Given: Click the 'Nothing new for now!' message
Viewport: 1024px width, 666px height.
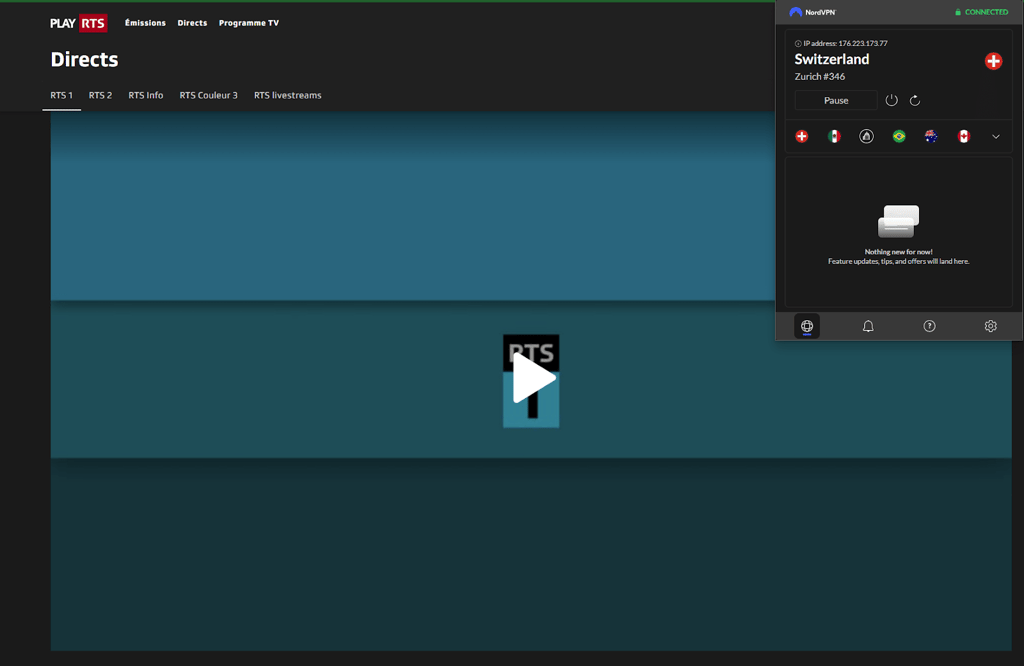Looking at the screenshot, I should [x=899, y=251].
